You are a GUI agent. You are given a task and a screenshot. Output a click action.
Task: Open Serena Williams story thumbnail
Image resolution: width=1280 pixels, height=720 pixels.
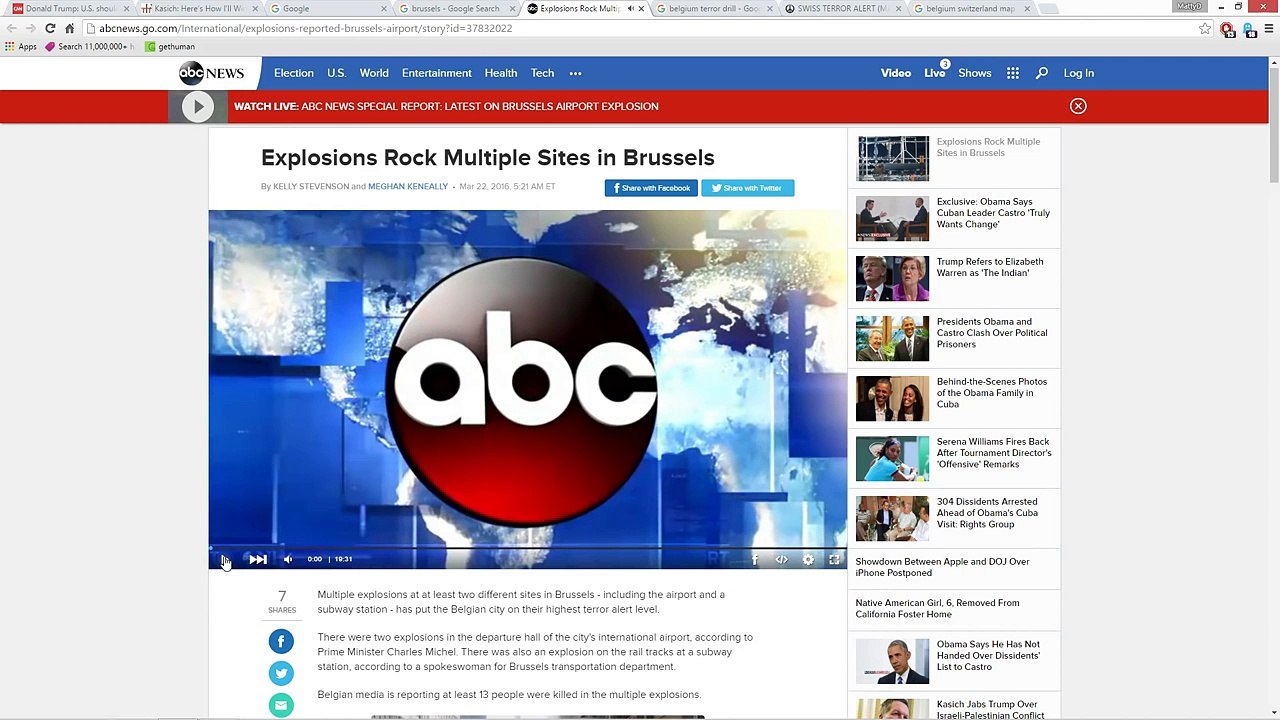pos(892,458)
